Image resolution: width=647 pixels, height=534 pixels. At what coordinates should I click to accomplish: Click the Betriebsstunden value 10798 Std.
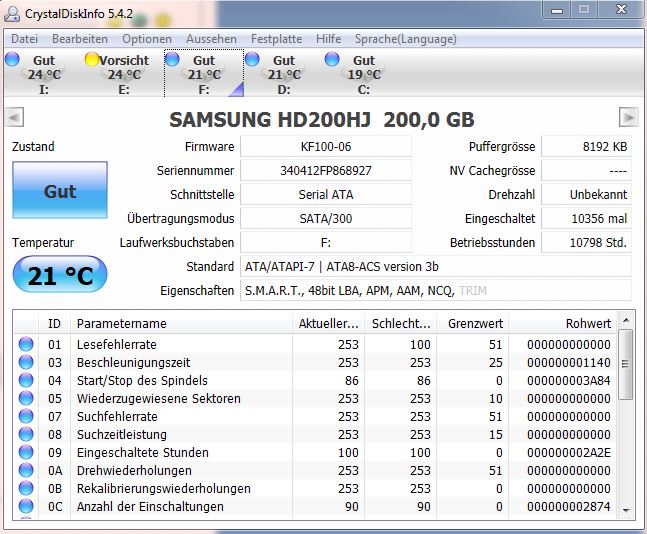point(586,242)
